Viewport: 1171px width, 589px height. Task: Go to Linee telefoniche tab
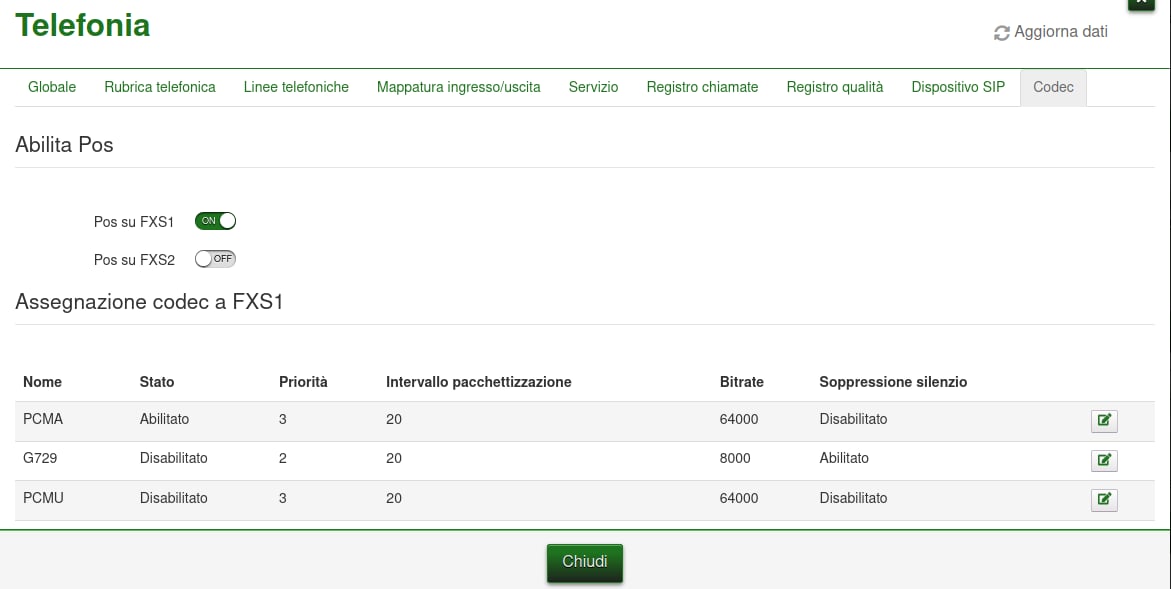(x=296, y=87)
